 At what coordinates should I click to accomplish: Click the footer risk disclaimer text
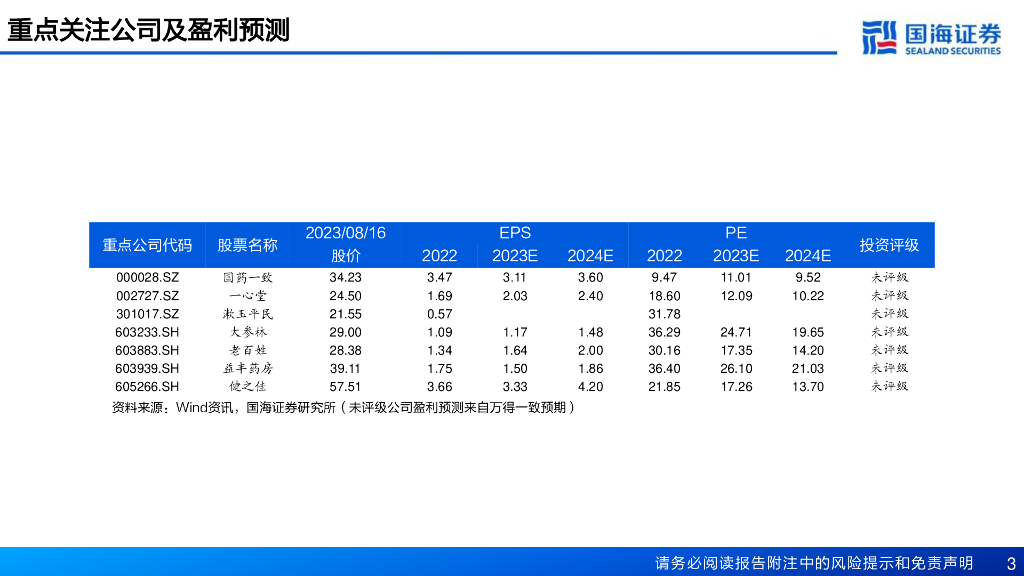pos(814,563)
